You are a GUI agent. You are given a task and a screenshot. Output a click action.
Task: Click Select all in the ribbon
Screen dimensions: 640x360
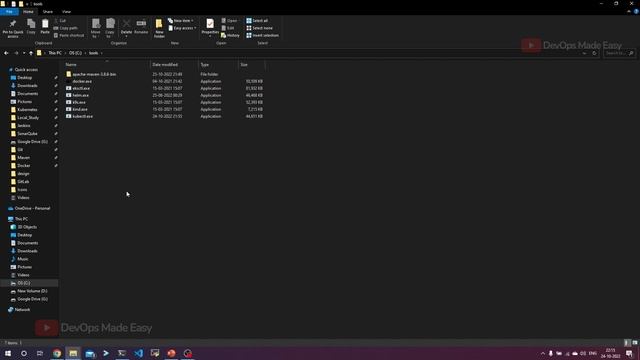pos(257,20)
